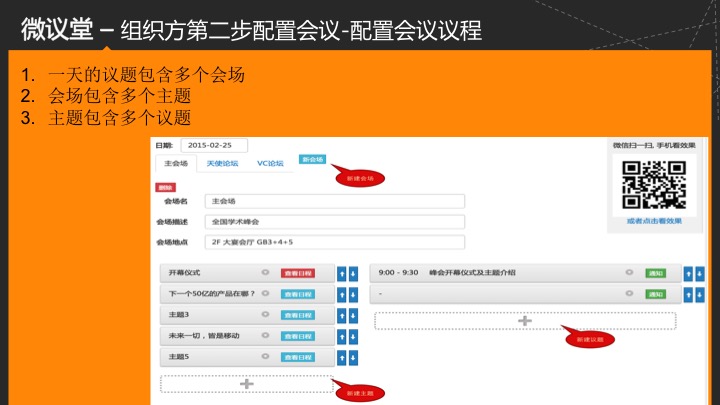Switch to the 天使论坛 tab
This screenshot has height=405, width=720.
point(222,162)
